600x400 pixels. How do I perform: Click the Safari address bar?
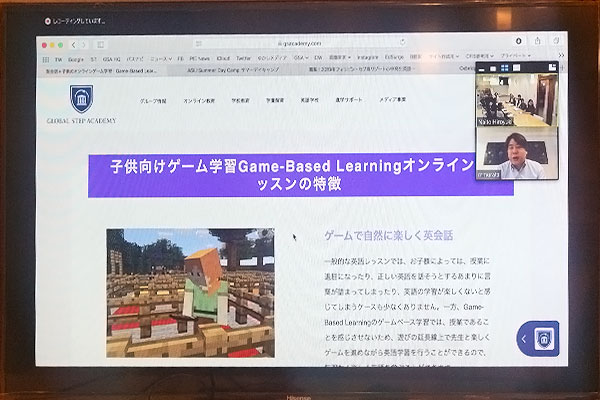tap(300, 44)
